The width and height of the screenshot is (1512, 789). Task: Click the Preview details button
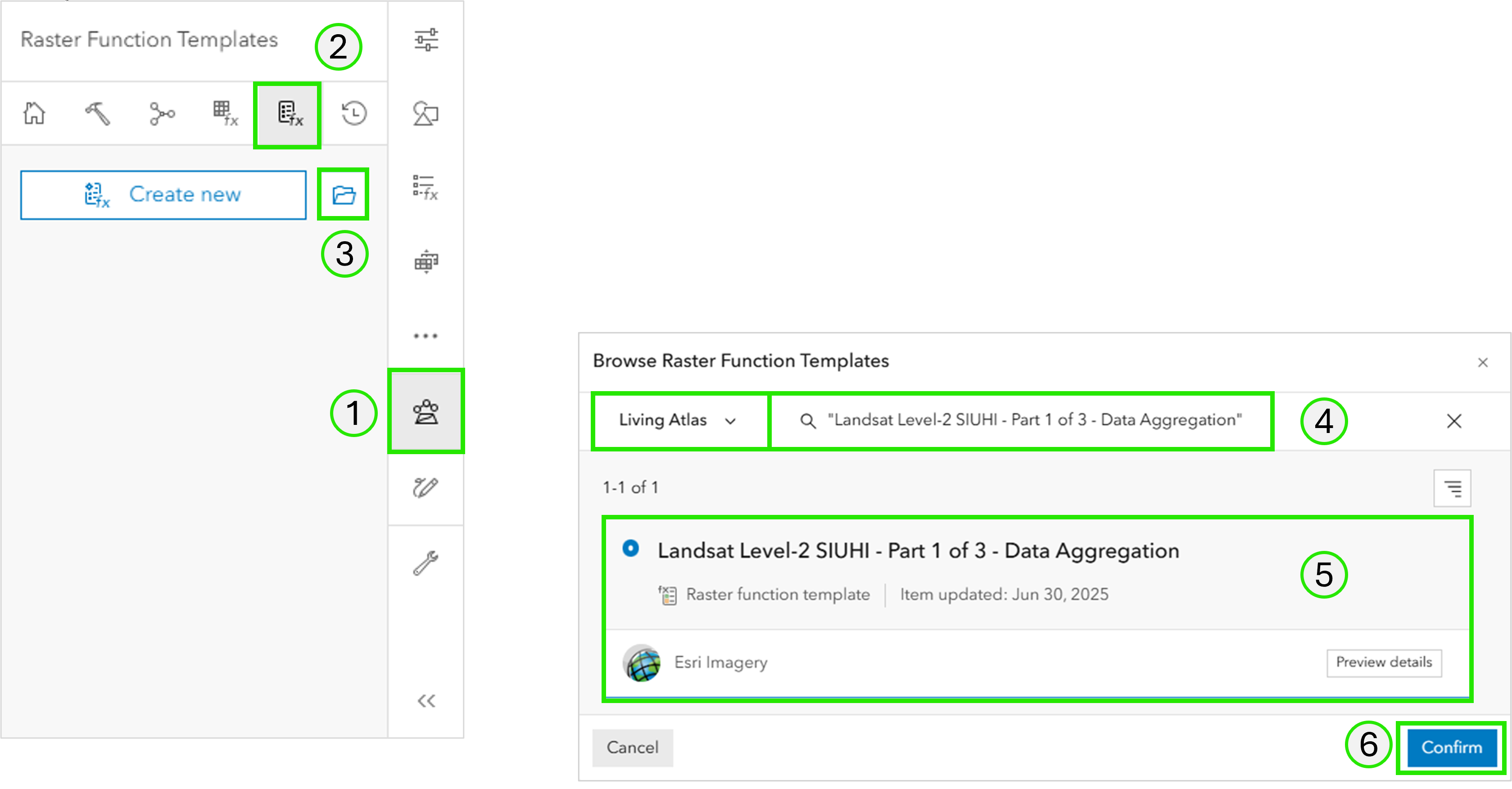tap(1384, 662)
